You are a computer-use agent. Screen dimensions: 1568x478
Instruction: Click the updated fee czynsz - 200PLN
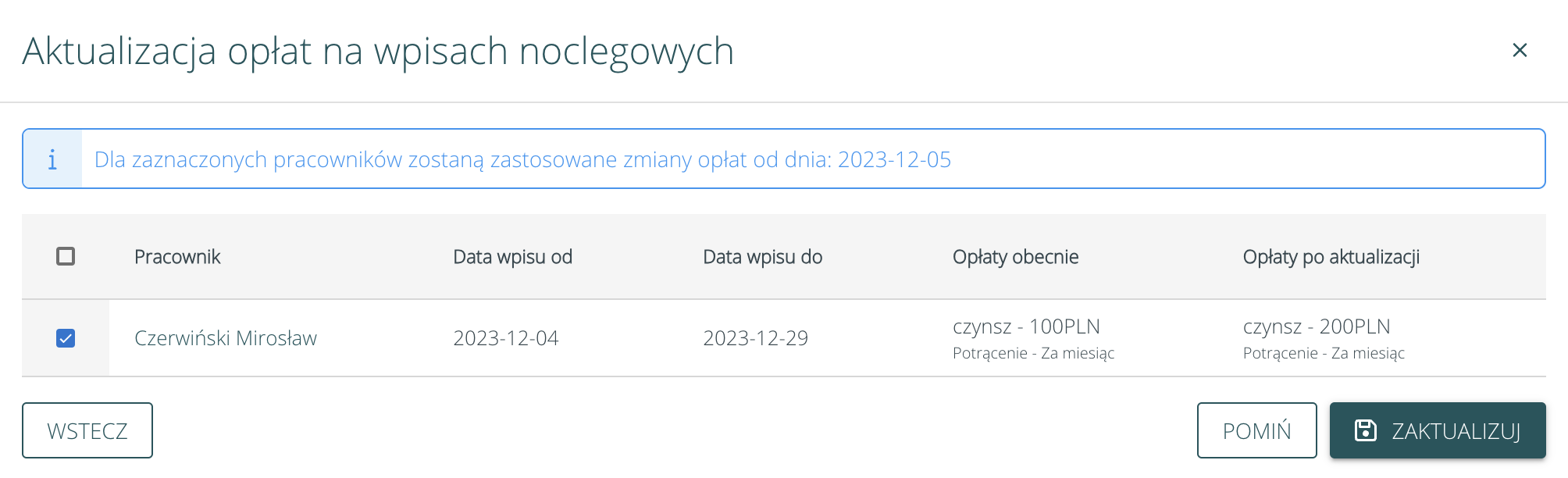click(1317, 326)
